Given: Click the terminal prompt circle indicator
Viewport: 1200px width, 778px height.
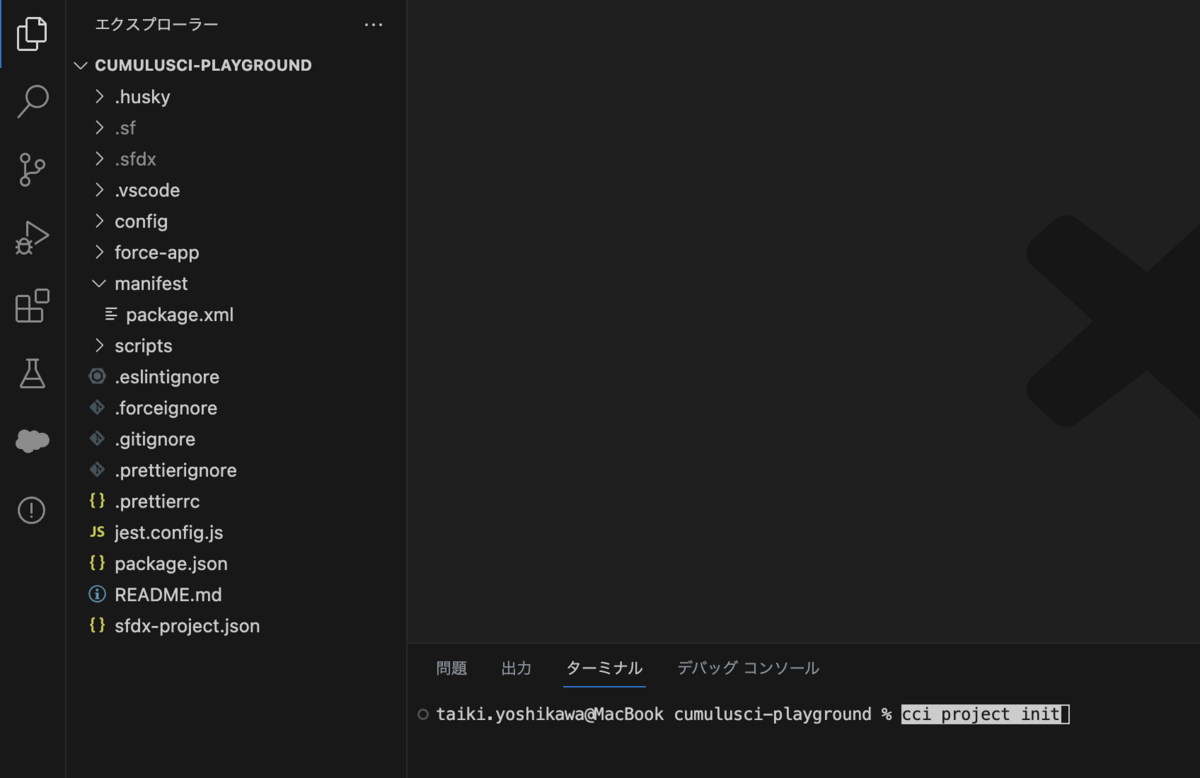Looking at the screenshot, I should tap(423, 714).
